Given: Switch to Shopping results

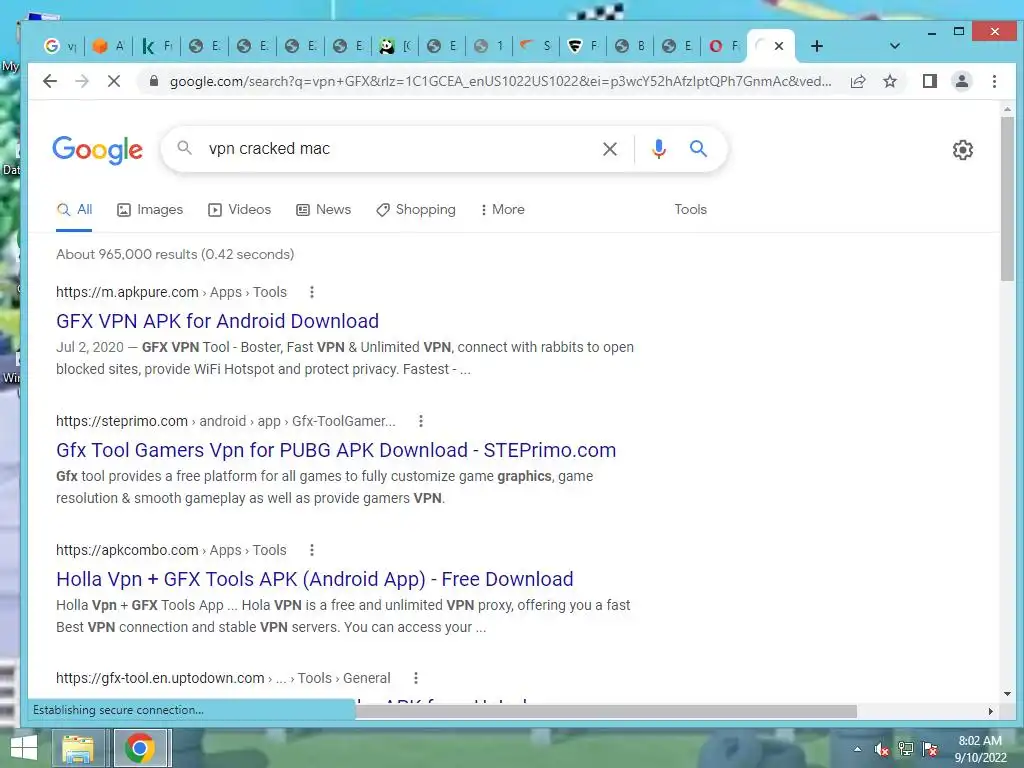Looking at the screenshot, I should coord(416,210).
